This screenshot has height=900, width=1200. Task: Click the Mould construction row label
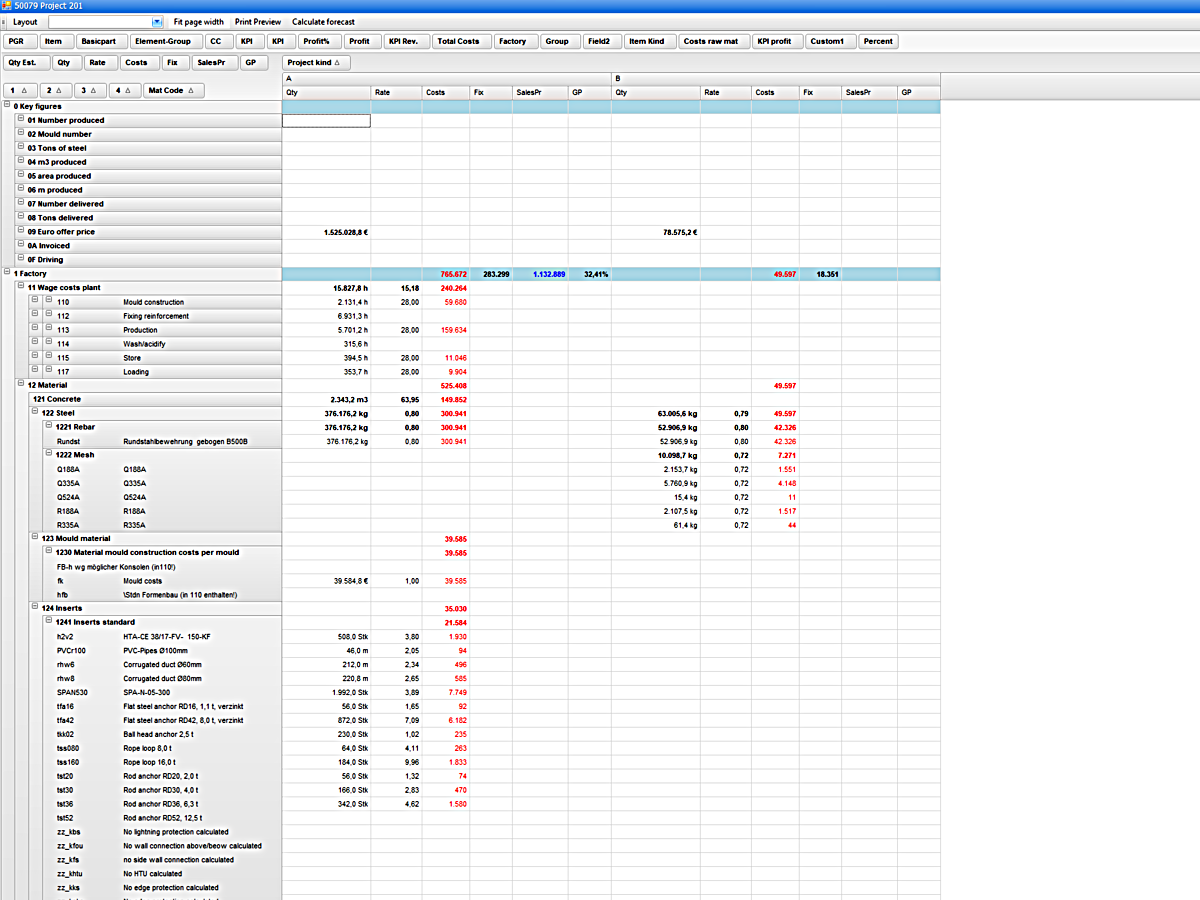click(154, 302)
